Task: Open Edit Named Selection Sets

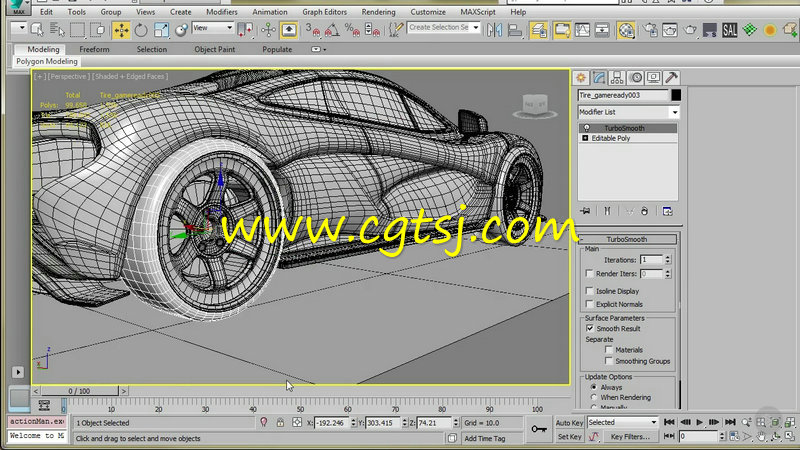Action: (x=395, y=30)
